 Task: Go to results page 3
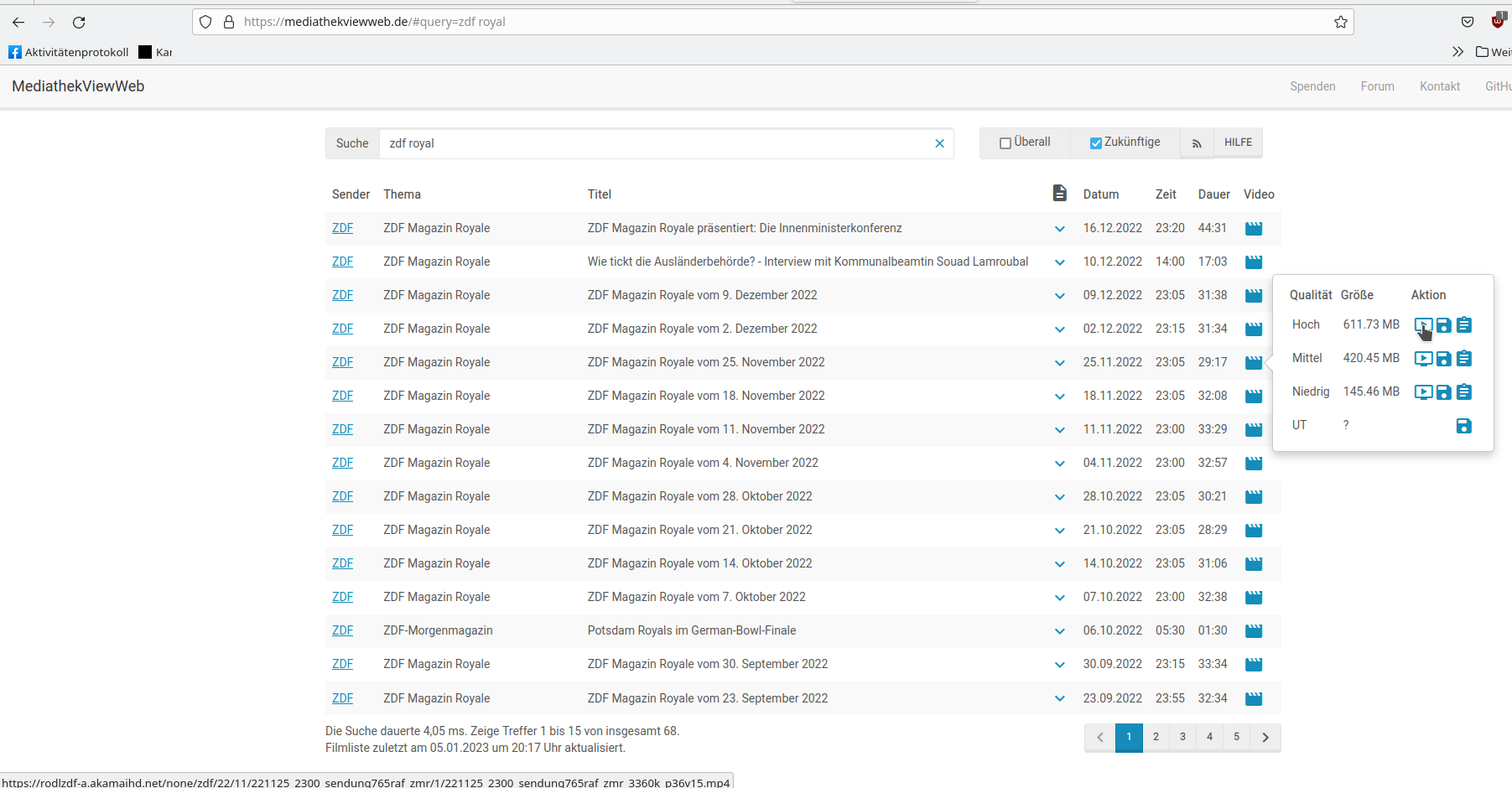[x=1182, y=737]
